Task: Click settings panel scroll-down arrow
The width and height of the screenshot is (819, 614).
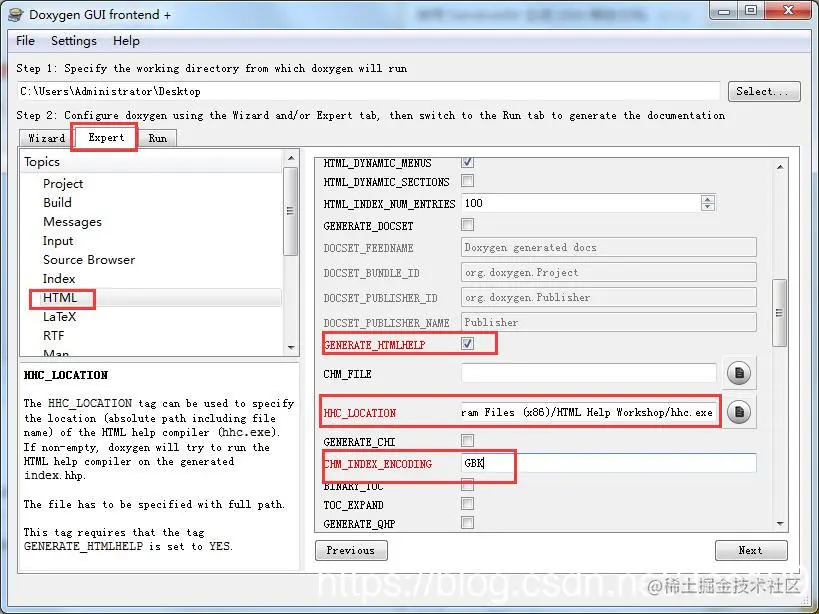Action: pos(779,524)
